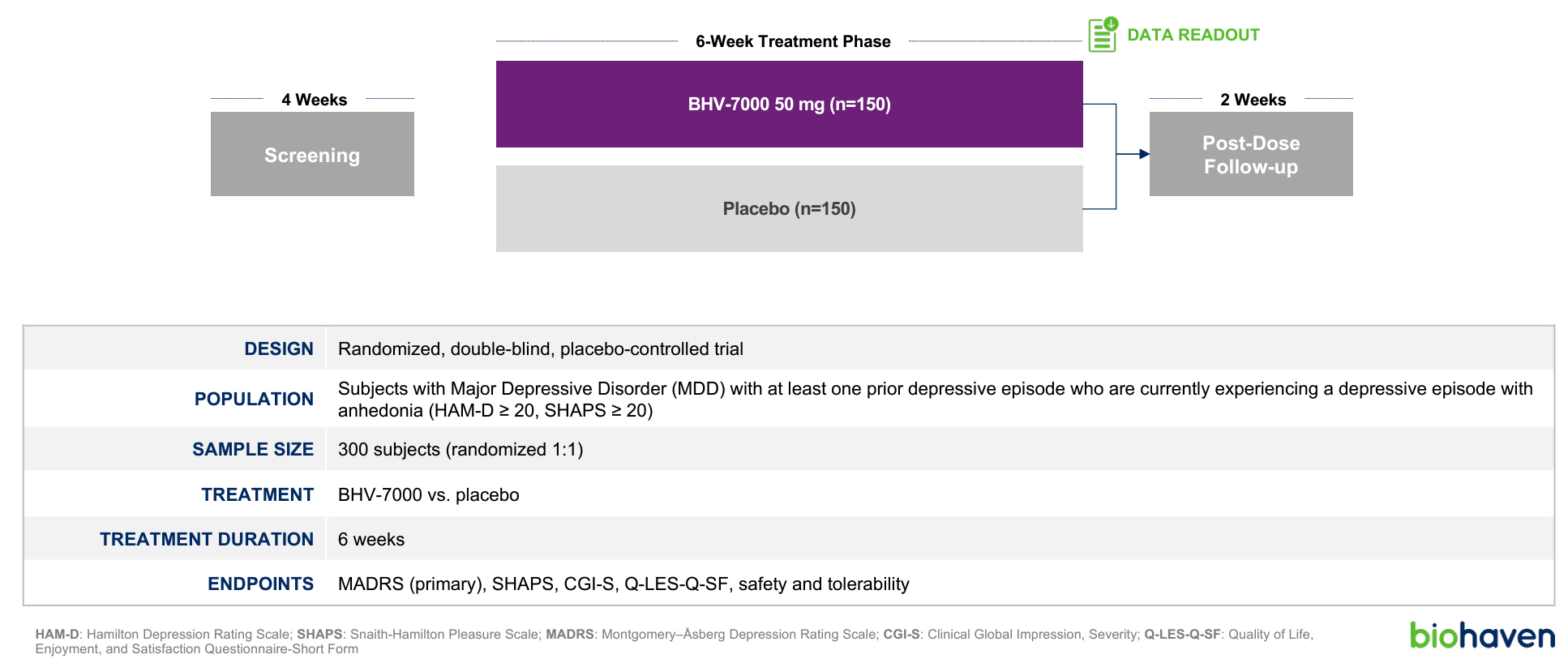Select the POPULATION row label

tap(253, 400)
